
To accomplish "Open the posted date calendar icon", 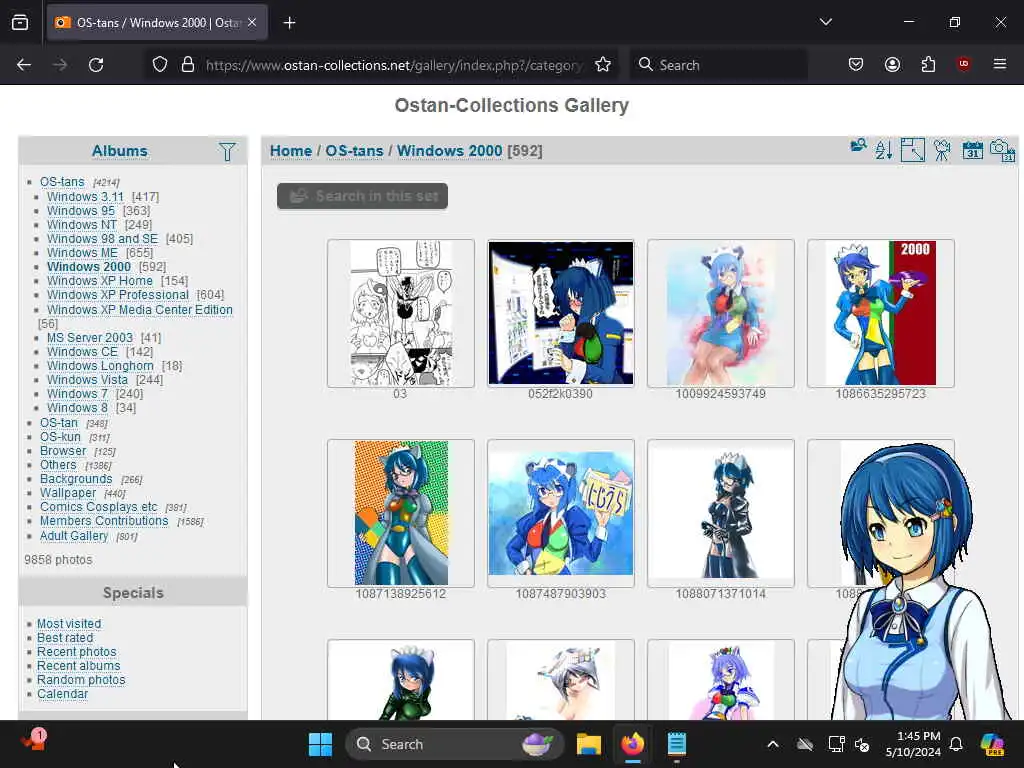I will pos(972,150).
